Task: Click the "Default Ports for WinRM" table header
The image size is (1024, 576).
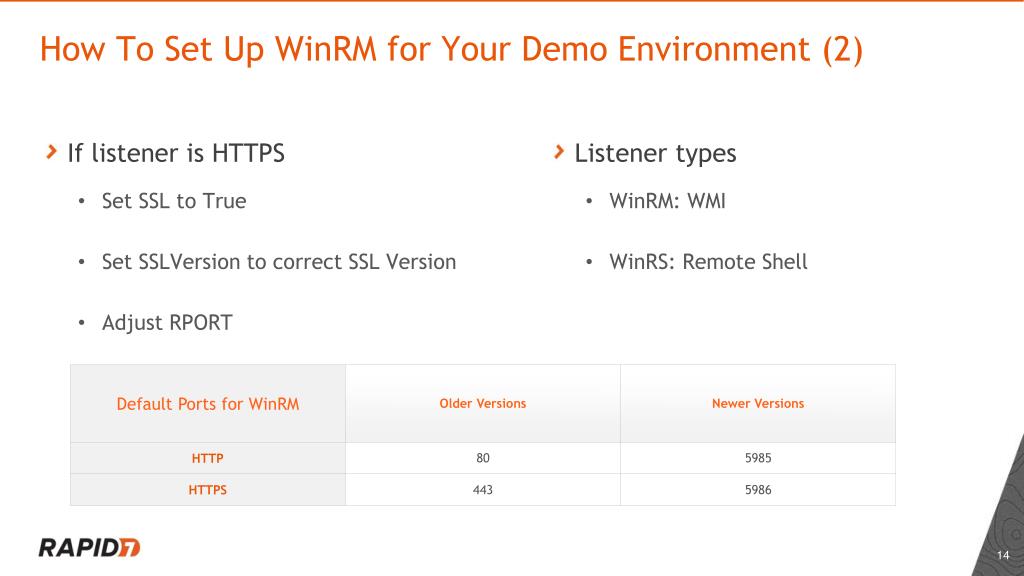Action: pyautogui.click(x=208, y=404)
